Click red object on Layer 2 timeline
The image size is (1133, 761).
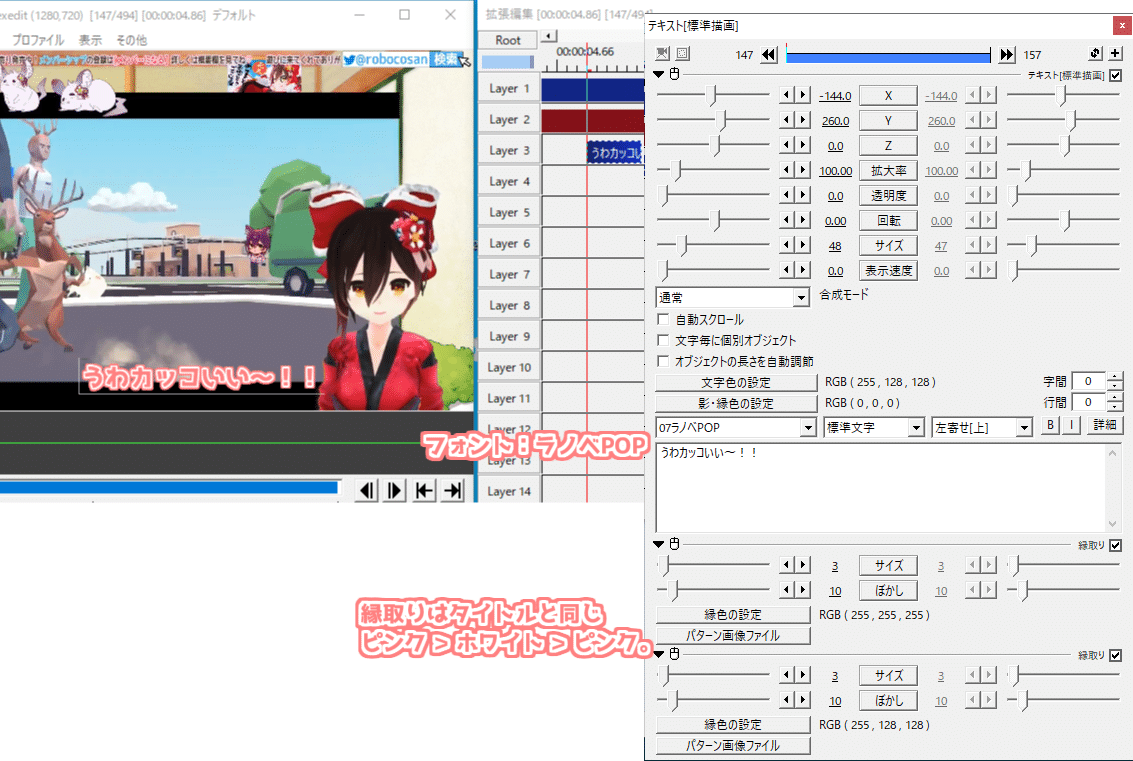(x=593, y=120)
